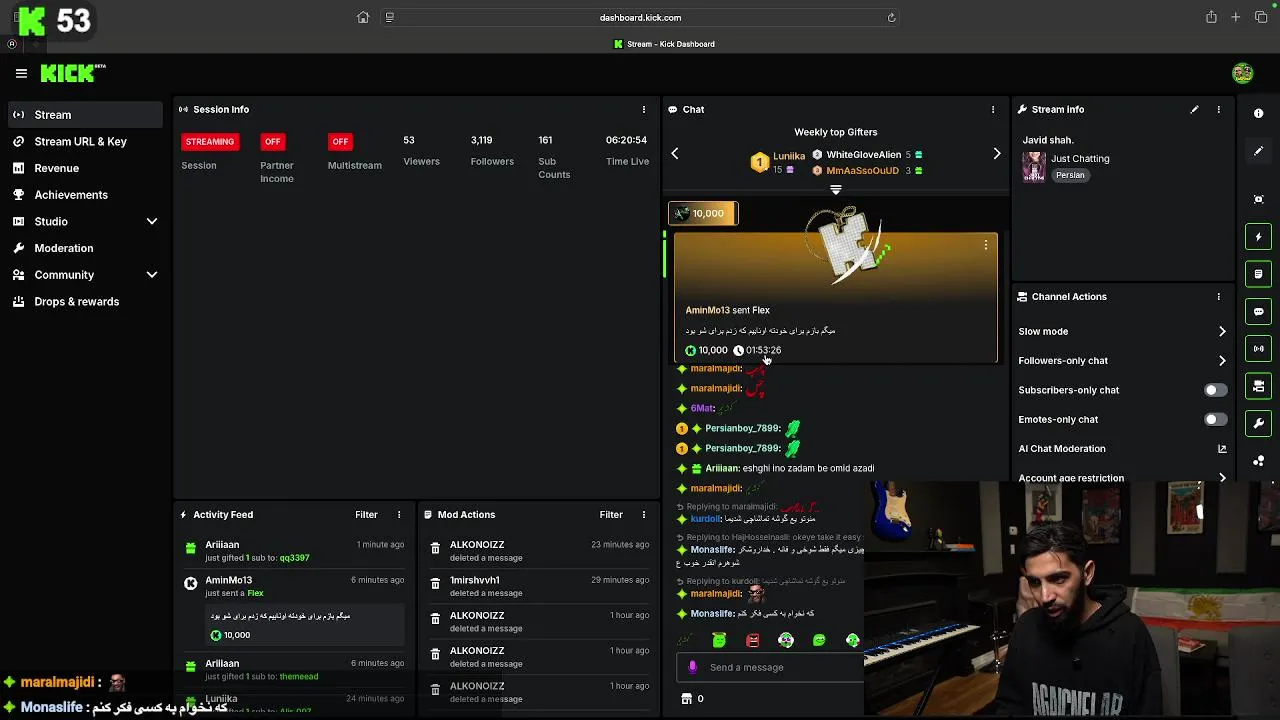The image size is (1280, 720).
Task: Click the Flex link in Activity Feed
Action: tap(255, 594)
